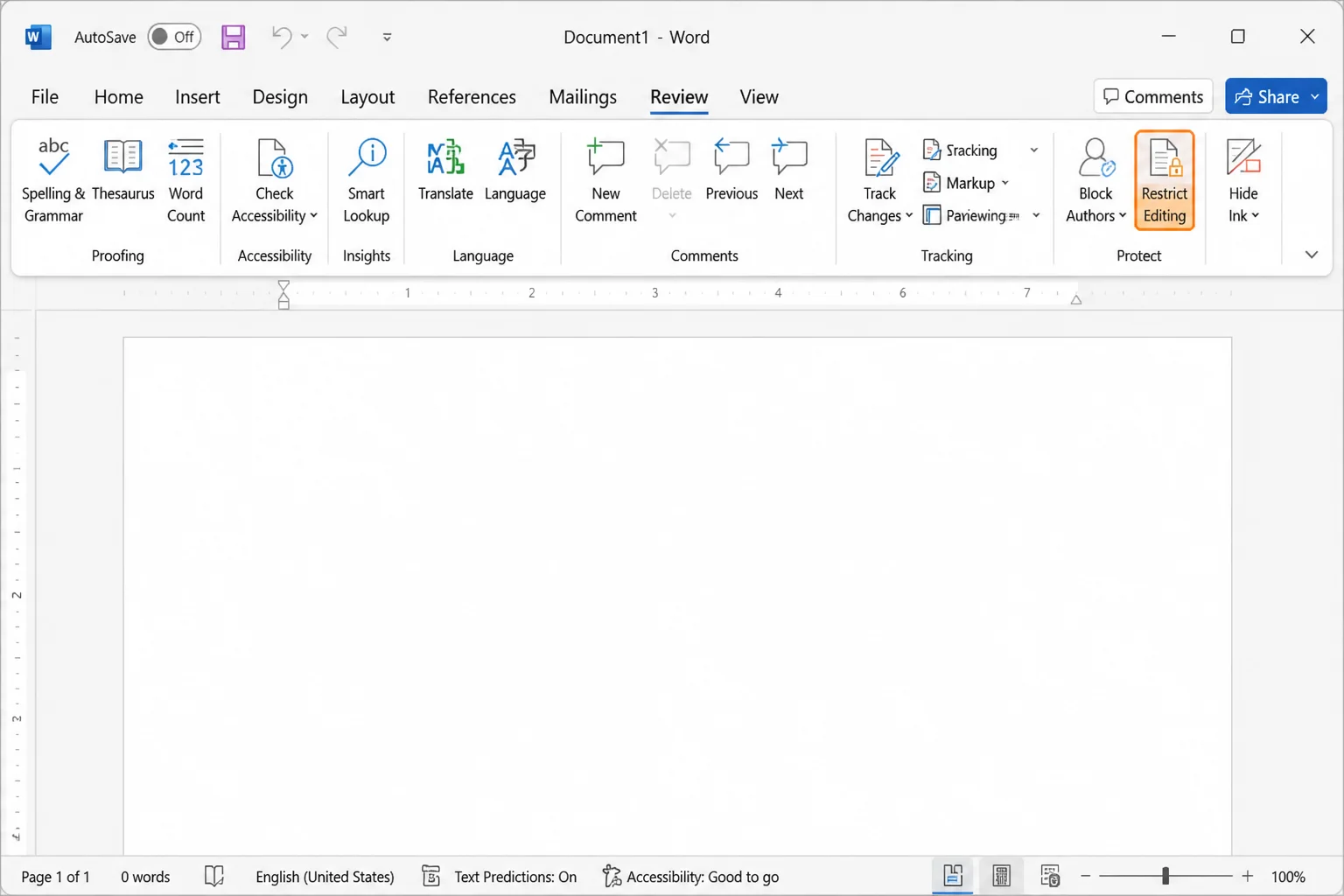Switch to the View tab
The width and height of the screenshot is (1344, 896).
(759, 97)
